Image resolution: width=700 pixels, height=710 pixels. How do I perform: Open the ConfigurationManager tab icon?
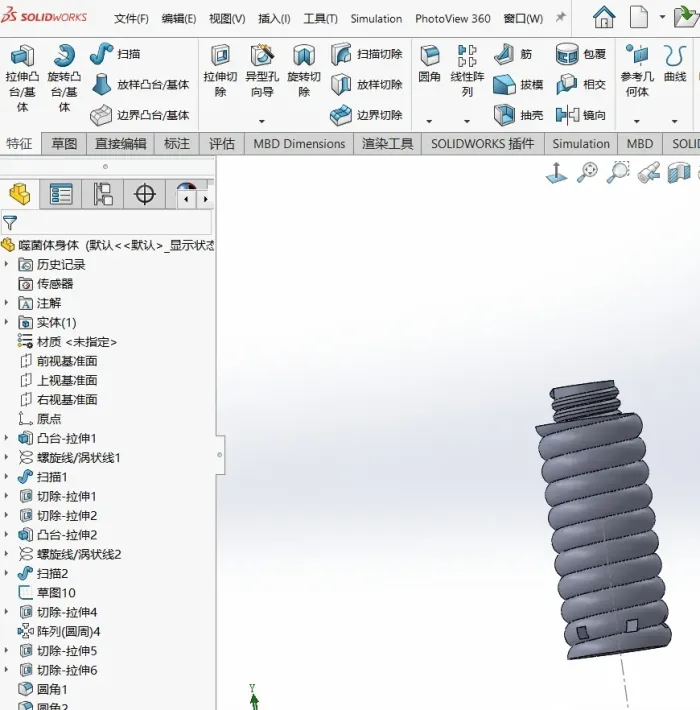pyautogui.click(x=103, y=194)
